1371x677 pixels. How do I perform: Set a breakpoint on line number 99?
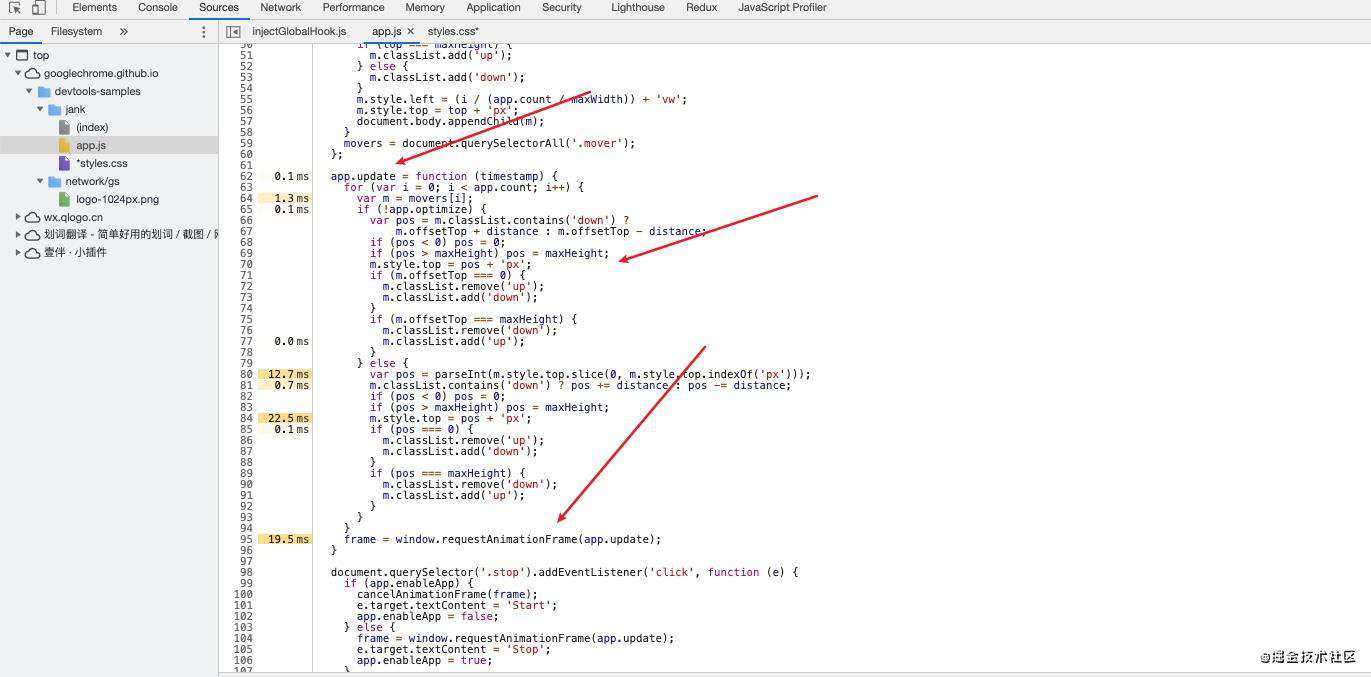coord(245,583)
